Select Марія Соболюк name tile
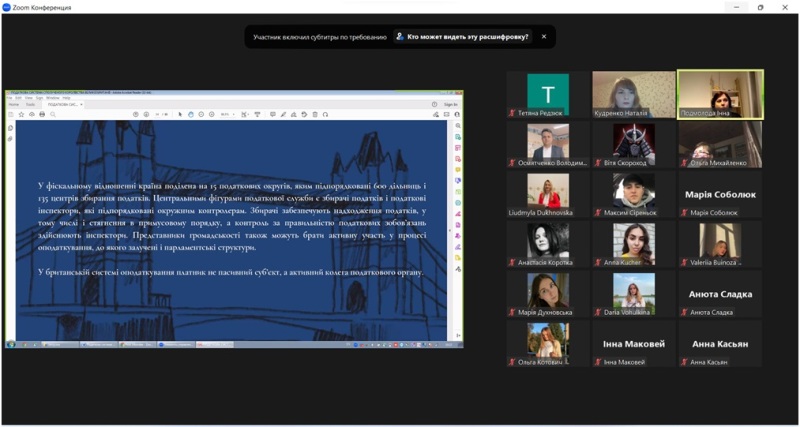 [x=720, y=194]
